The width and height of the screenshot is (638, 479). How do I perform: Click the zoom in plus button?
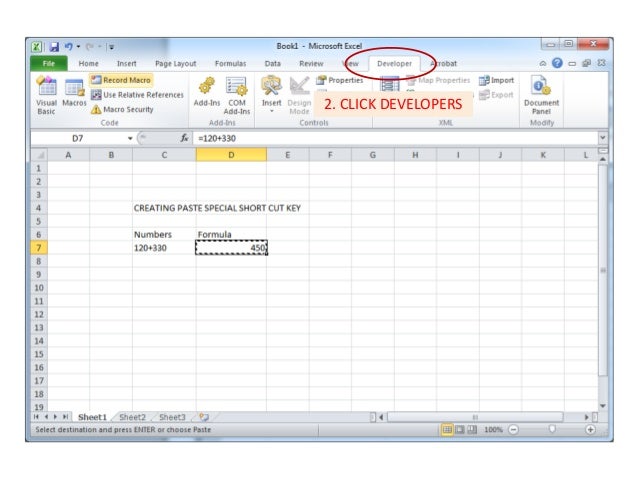(590, 429)
